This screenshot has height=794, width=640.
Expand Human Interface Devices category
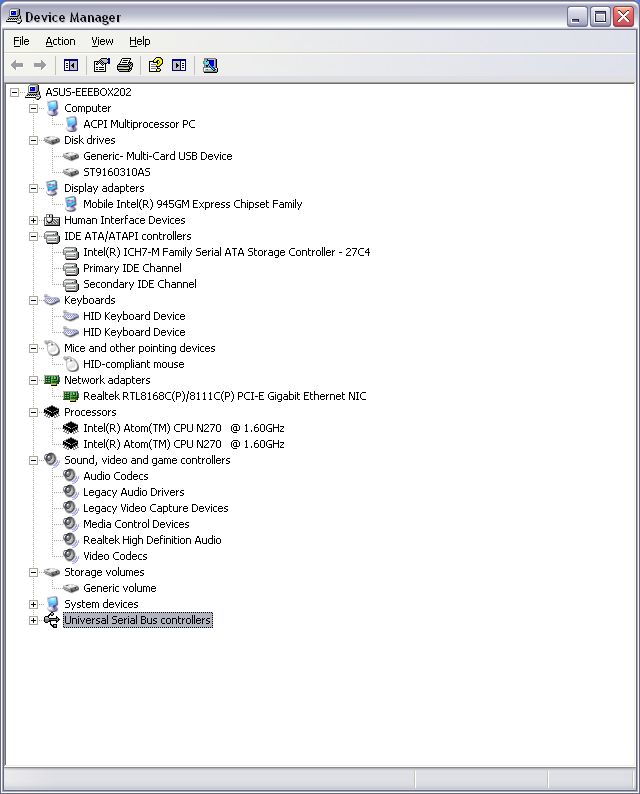tap(33, 220)
